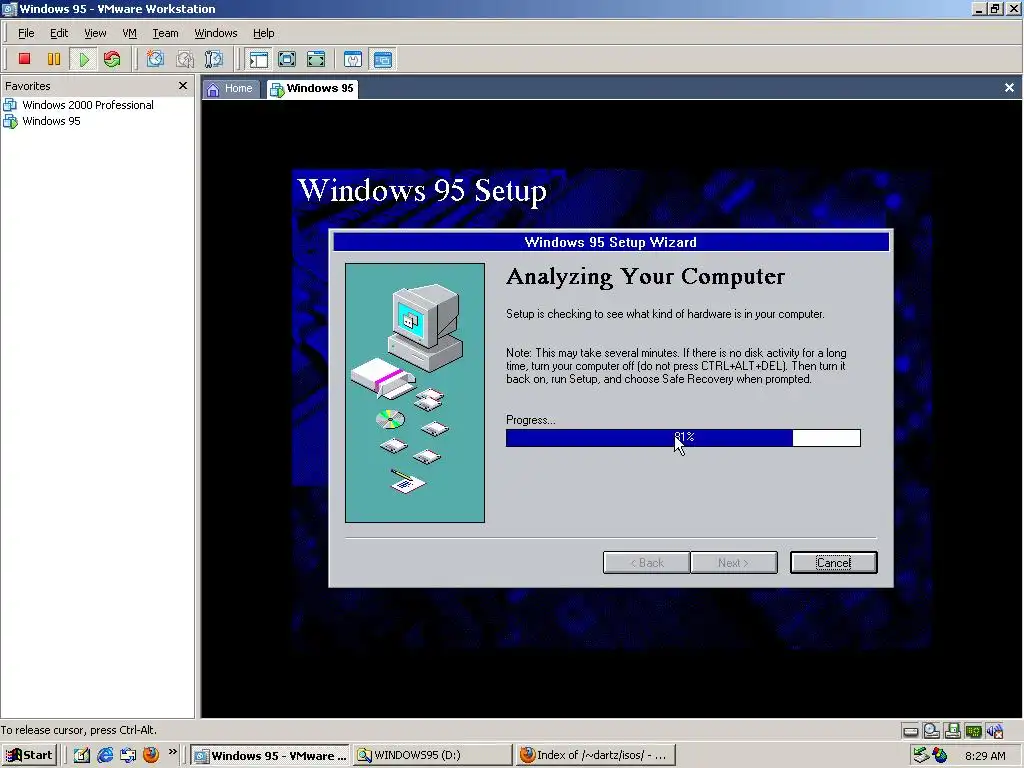Image resolution: width=1024 pixels, height=768 pixels.
Task: Suspend the VM with the yellow pause icon
Action: [x=54, y=59]
